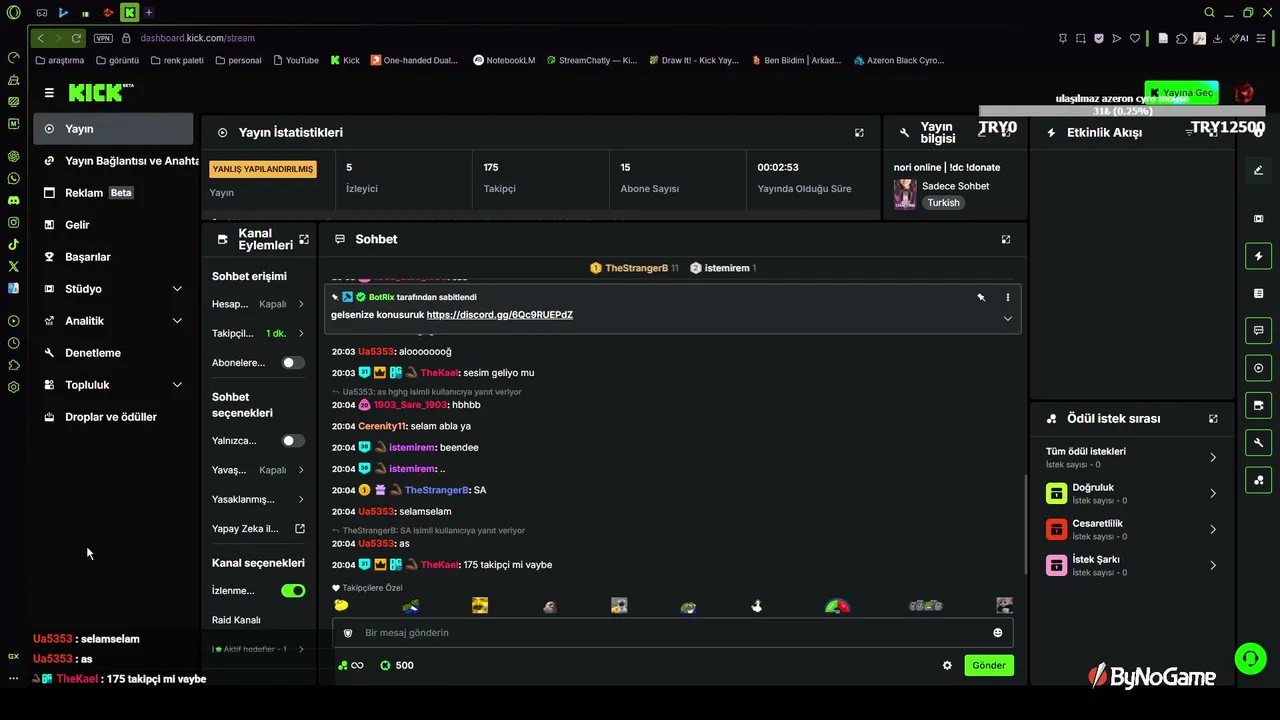Screen dimensions: 1280x720
Task: Open Droplar ve ödüller page
Action: pyautogui.click(x=113, y=417)
